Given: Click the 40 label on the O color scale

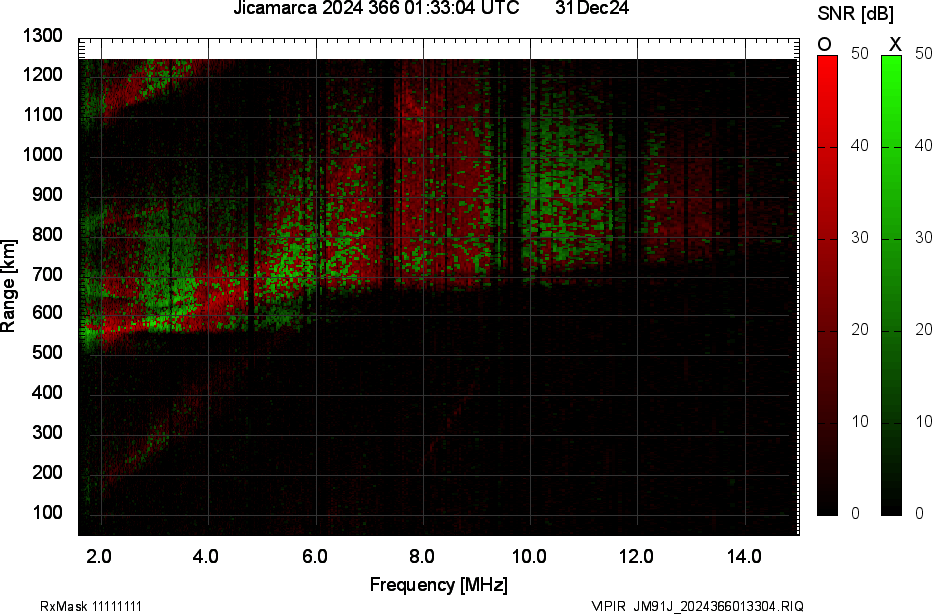Looking at the screenshot, I should pyautogui.click(x=860, y=146).
